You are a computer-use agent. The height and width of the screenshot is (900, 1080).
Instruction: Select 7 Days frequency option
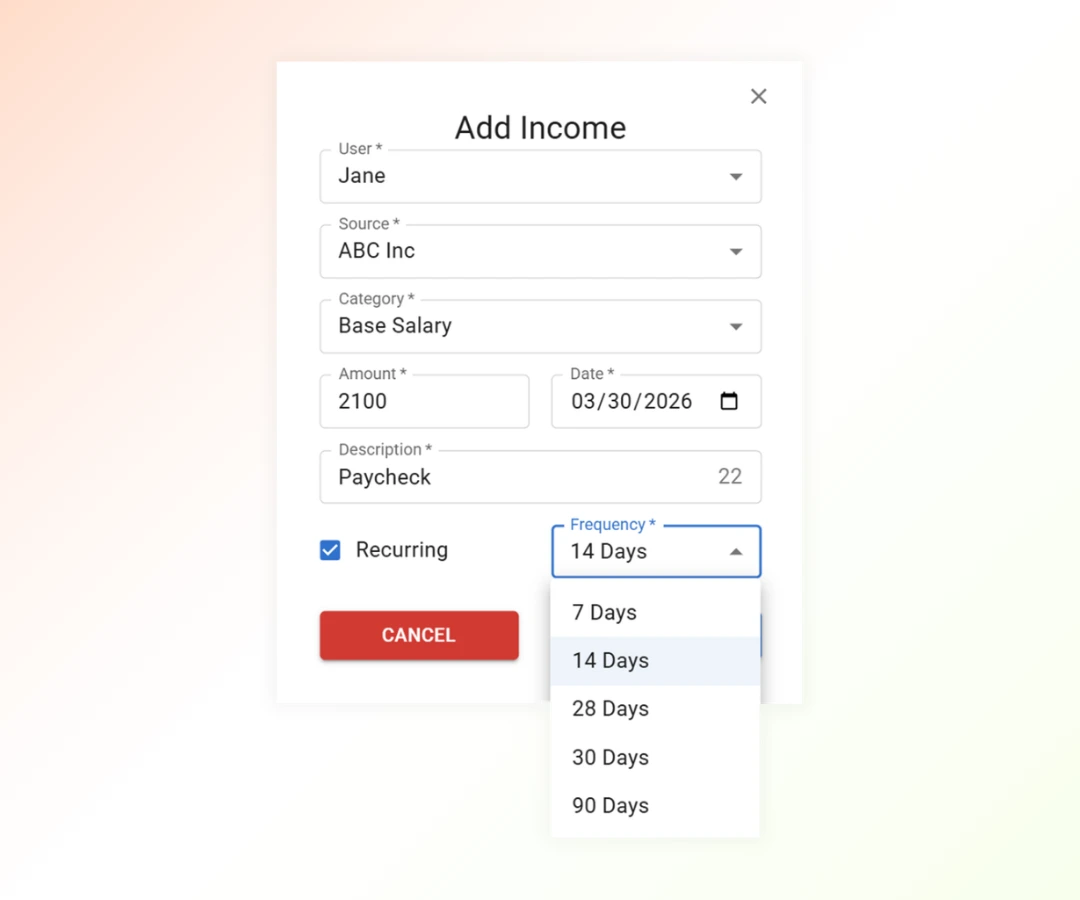pos(655,612)
